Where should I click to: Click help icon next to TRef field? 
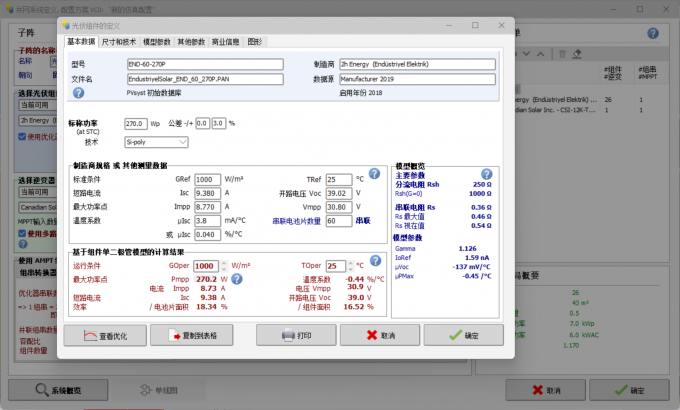(374, 174)
